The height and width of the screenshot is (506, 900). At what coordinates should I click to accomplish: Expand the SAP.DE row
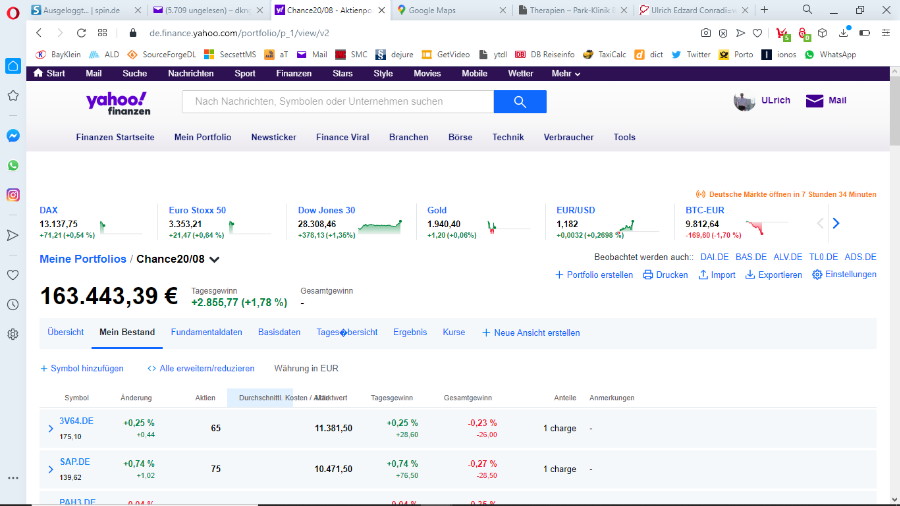(x=51, y=469)
